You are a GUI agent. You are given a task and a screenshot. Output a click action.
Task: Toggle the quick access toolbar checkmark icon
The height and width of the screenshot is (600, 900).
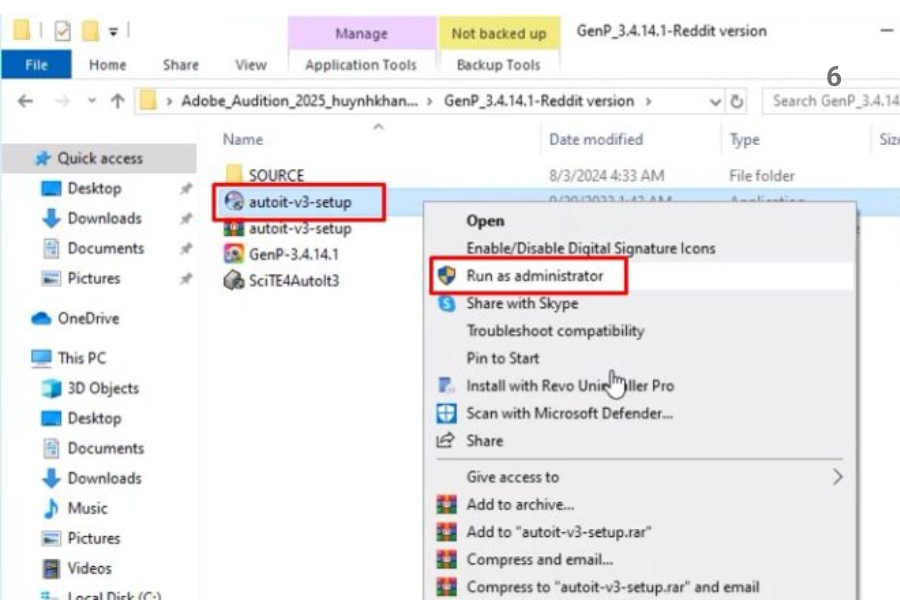point(63,31)
